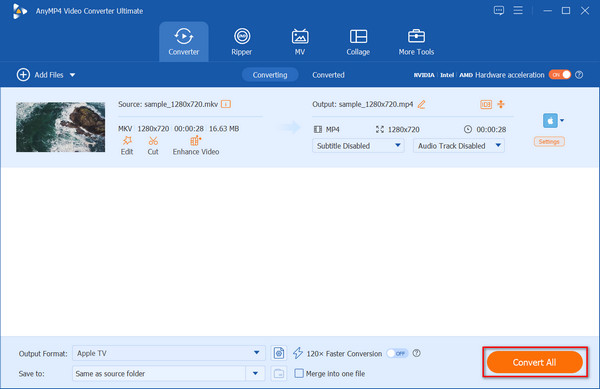Screen dimensions: 600x389
Task: Open the orange Settings button
Action: 549,142
